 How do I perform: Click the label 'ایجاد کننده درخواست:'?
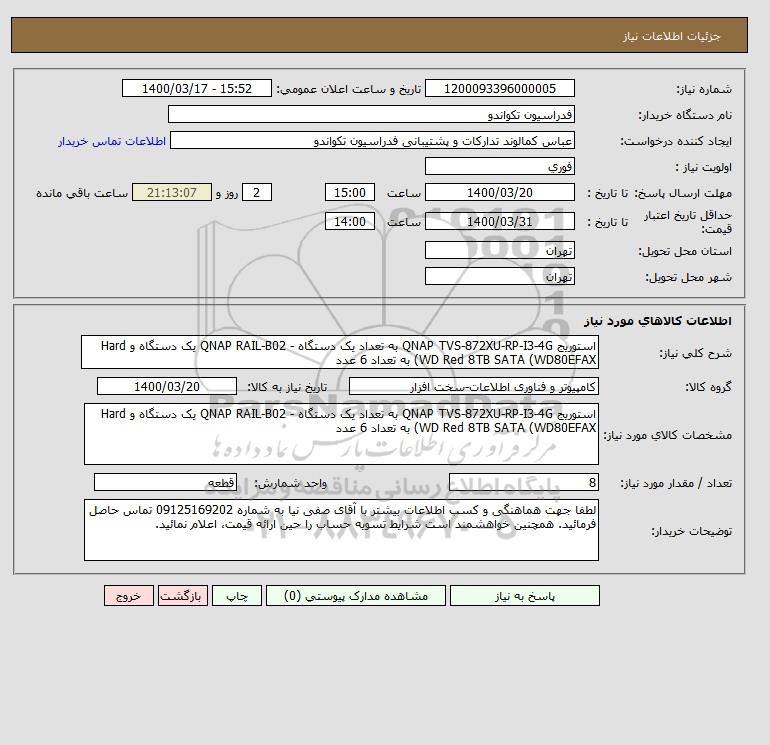click(x=676, y=141)
